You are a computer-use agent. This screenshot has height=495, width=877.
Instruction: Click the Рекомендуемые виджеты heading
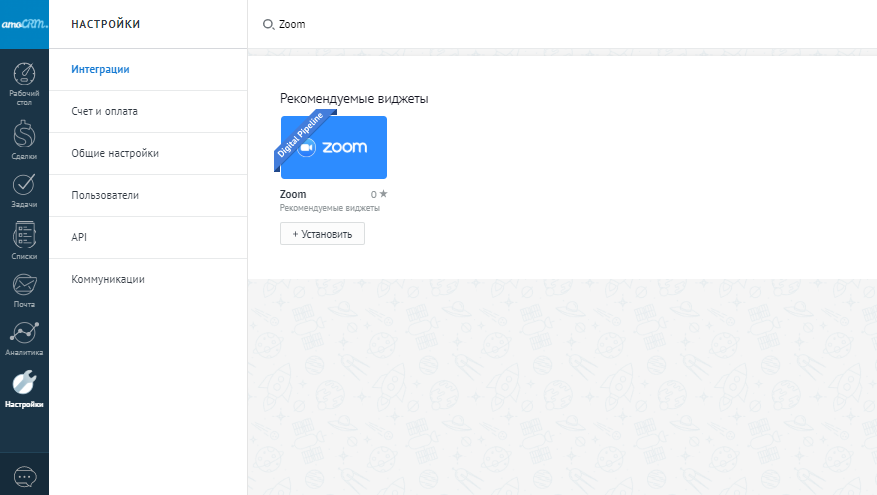point(354,98)
